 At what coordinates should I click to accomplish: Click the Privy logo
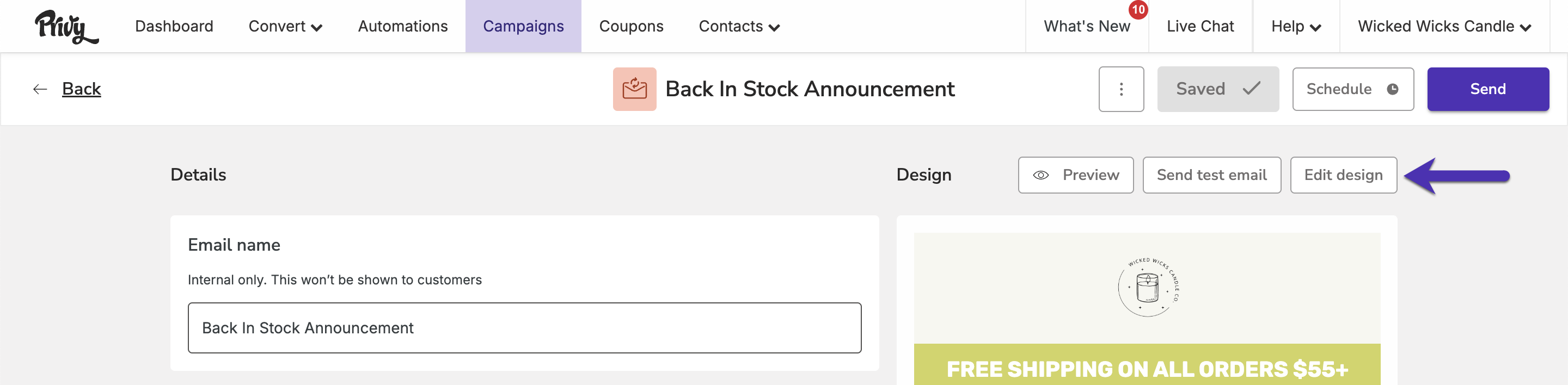(x=66, y=27)
